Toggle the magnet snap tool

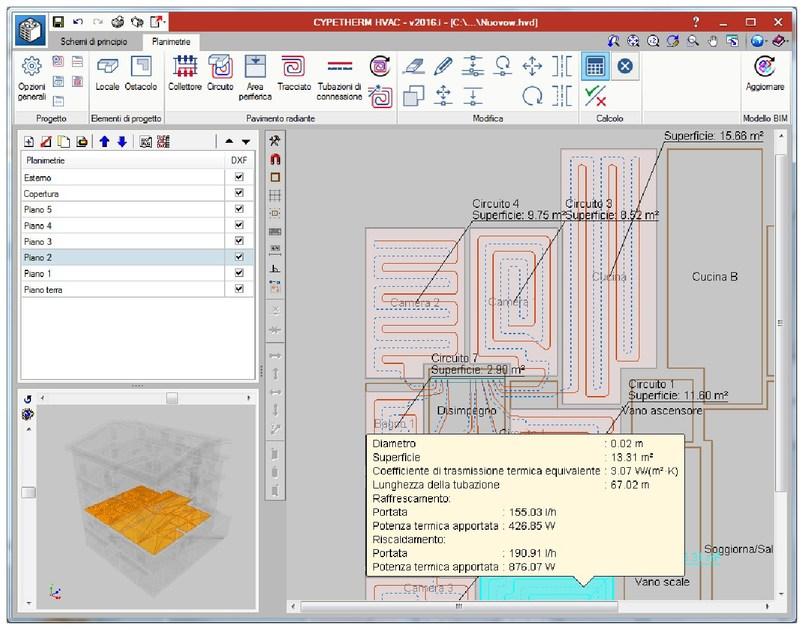(x=276, y=158)
